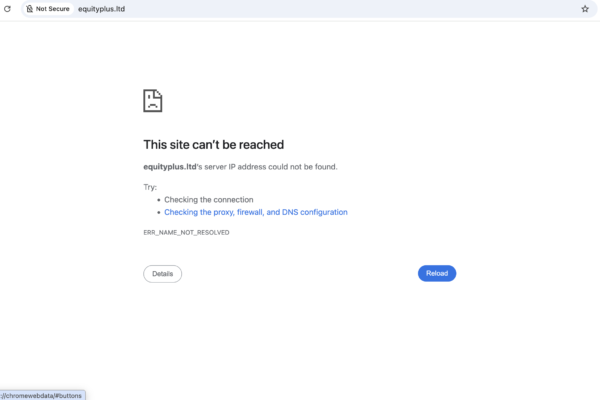Viewport: 600px width, 400px height.
Task: Click empty space inside the address bar
Action: (x=344, y=9)
